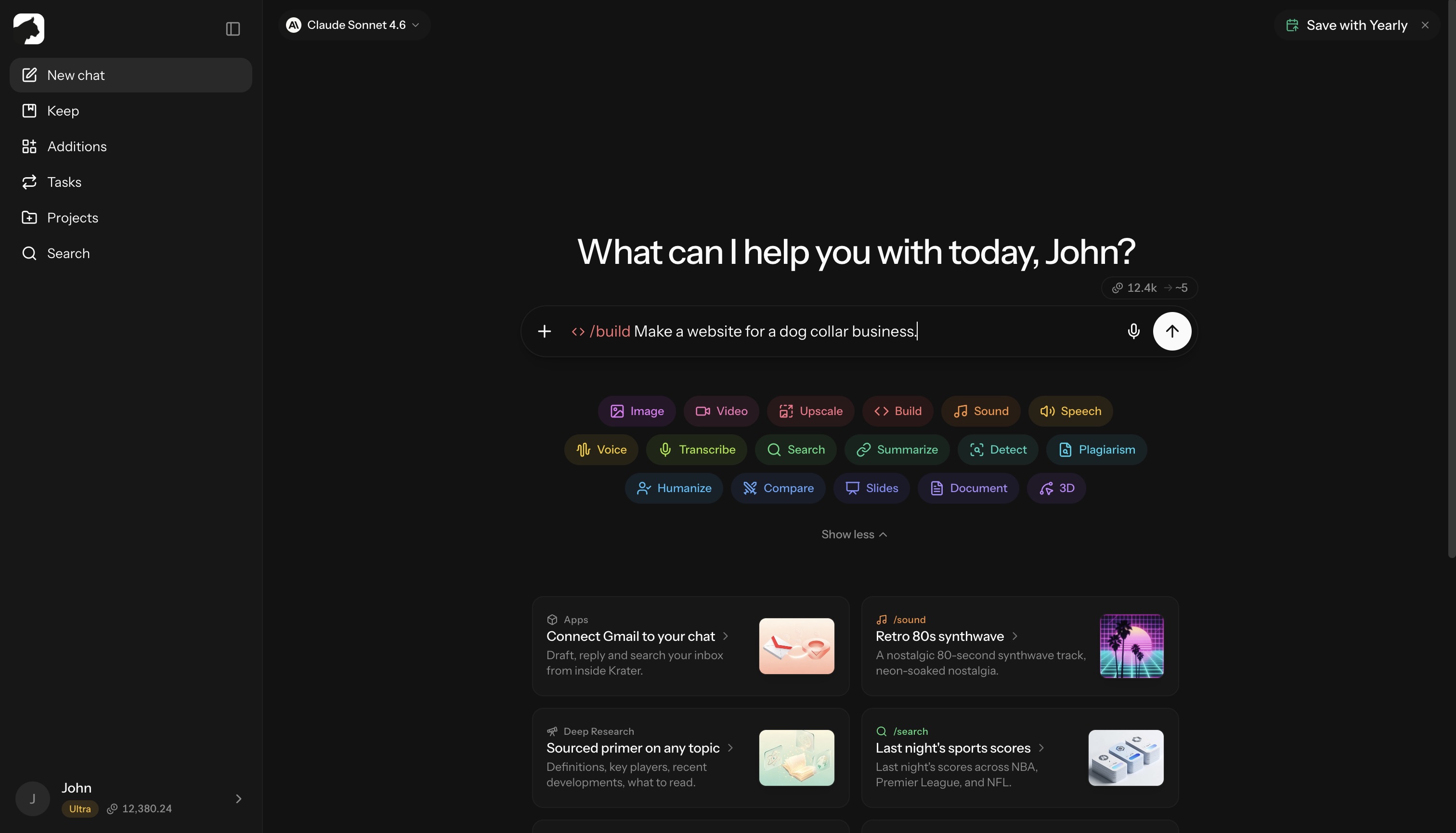
Task: Open Projects in sidebar
Action: click(x=130, y=218)
